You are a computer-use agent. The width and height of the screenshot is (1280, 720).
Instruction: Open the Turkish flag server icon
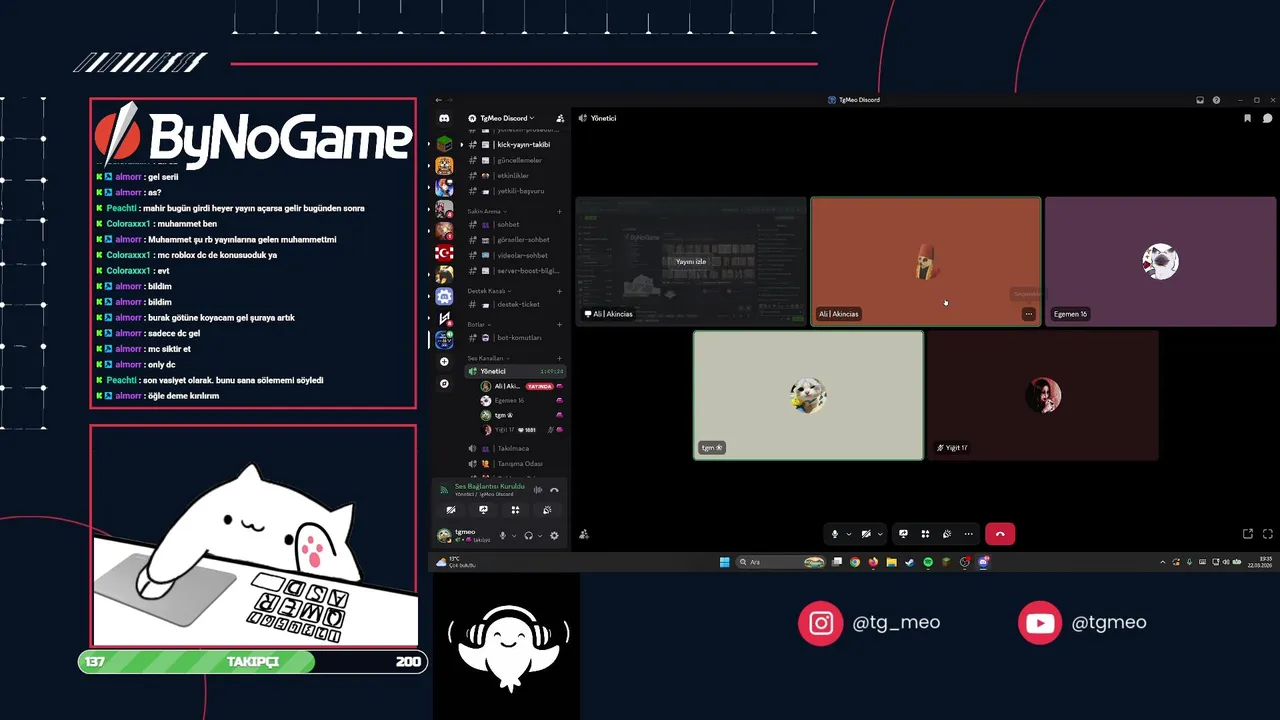[444, 252]
